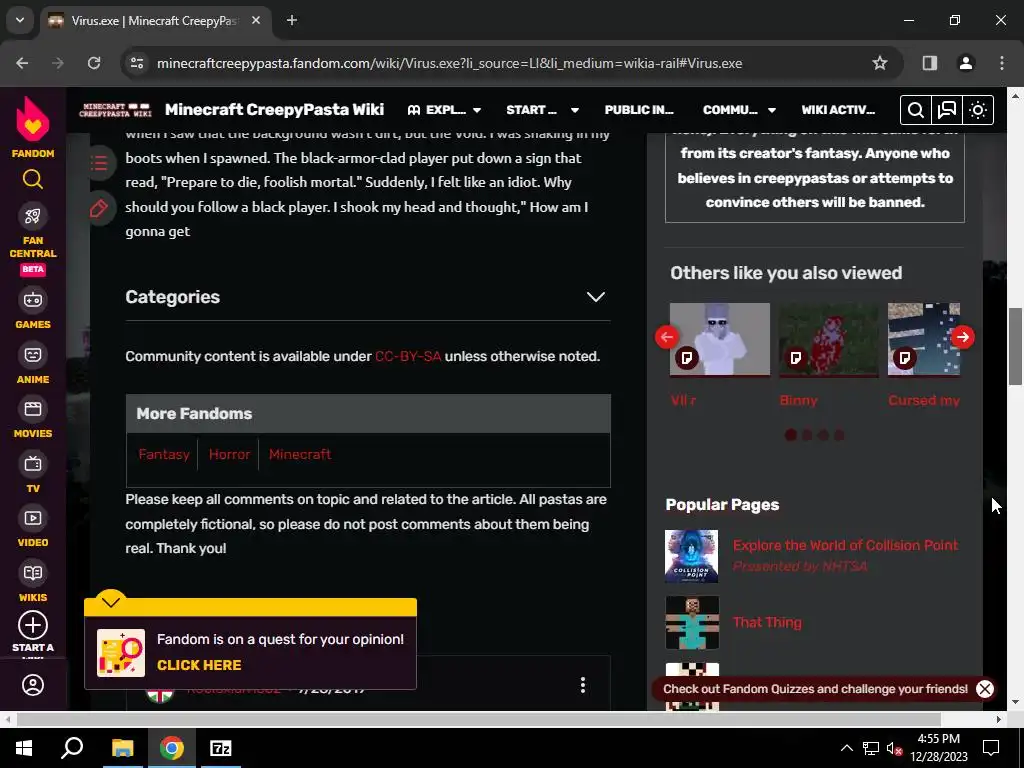Open the Fantasy fandoms link

[164, 455]
